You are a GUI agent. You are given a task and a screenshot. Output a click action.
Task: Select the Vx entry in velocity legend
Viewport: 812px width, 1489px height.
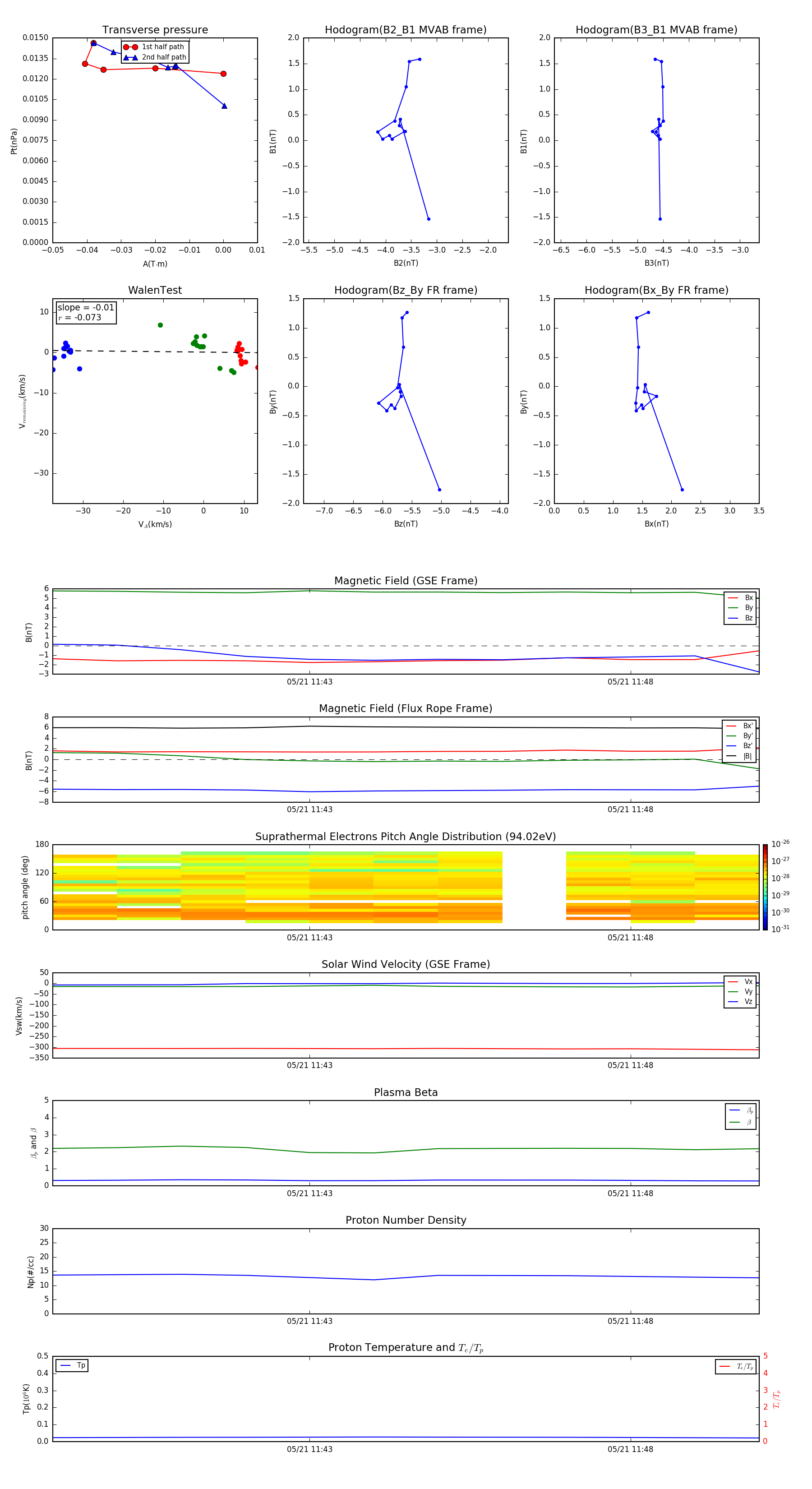pyautogui.click(x=740, y=982)
